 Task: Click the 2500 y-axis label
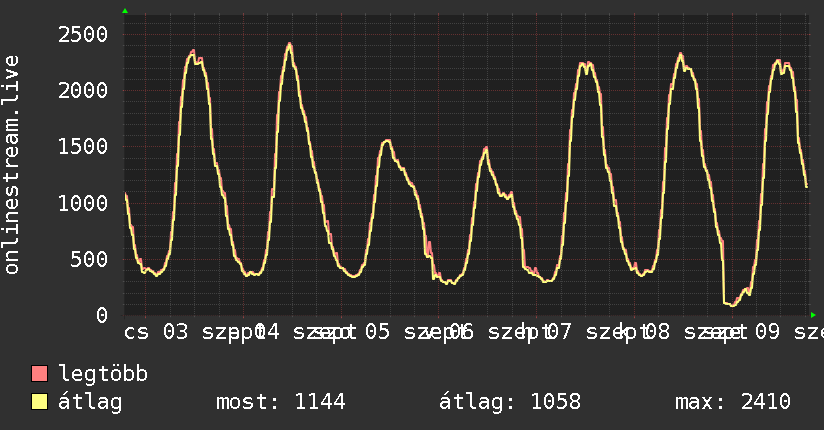83,35
